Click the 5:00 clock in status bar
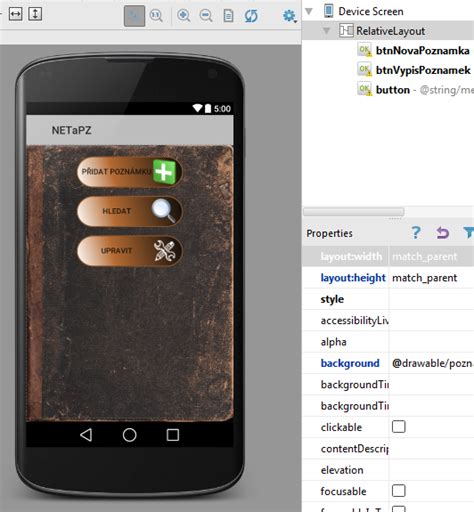The image size is (474, 512). (x=222, y=109)
